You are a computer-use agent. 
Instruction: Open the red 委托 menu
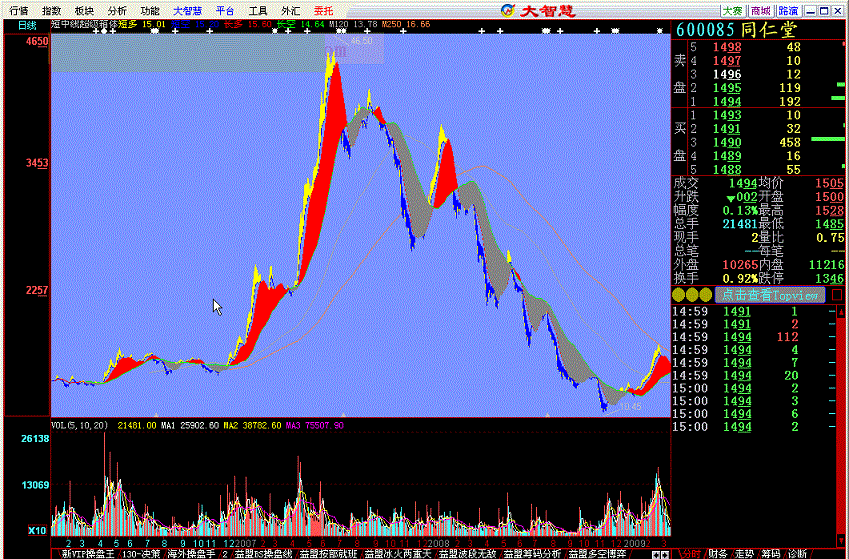pos(323,11)
